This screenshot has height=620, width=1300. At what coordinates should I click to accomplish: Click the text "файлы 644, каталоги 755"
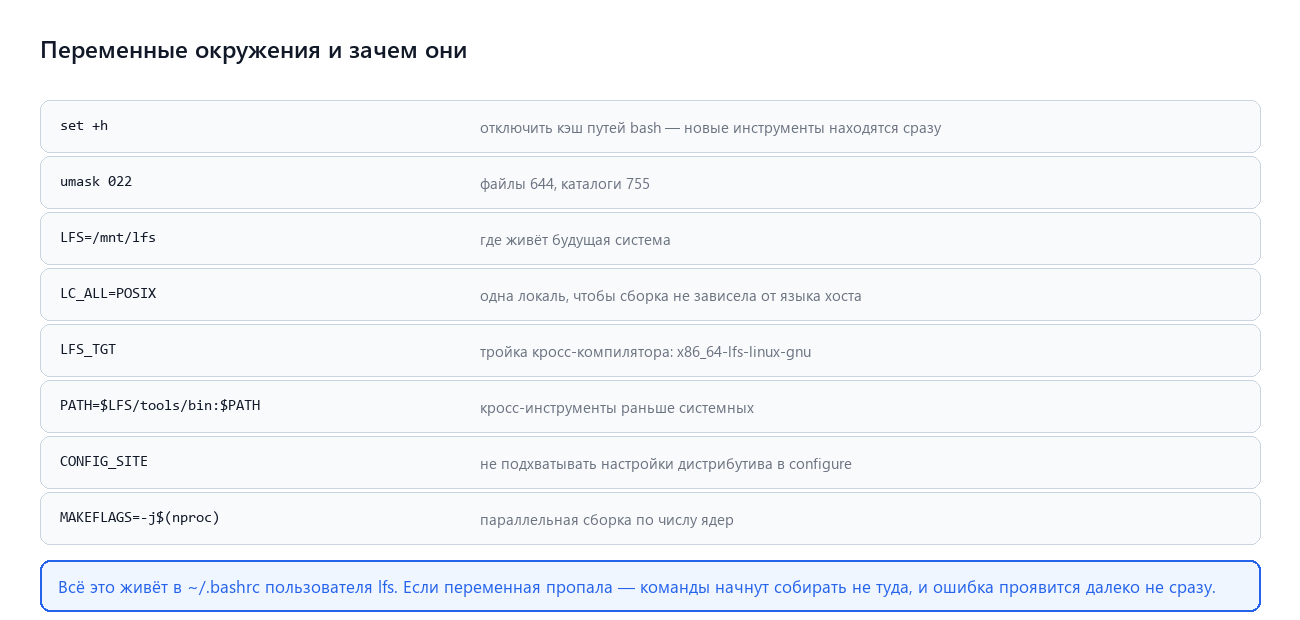tap(565, 184)
